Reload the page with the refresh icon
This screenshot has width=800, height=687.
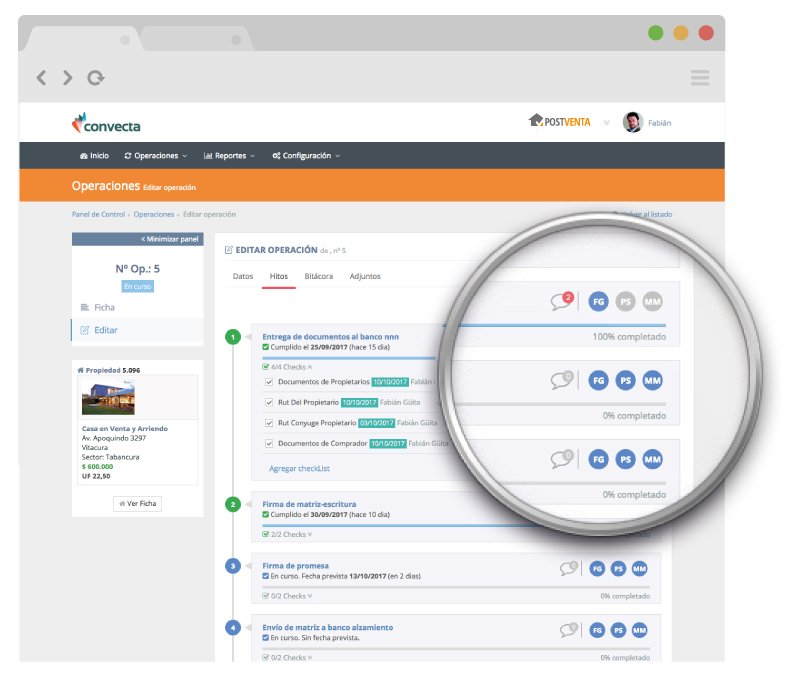click(x=95, y=78)
